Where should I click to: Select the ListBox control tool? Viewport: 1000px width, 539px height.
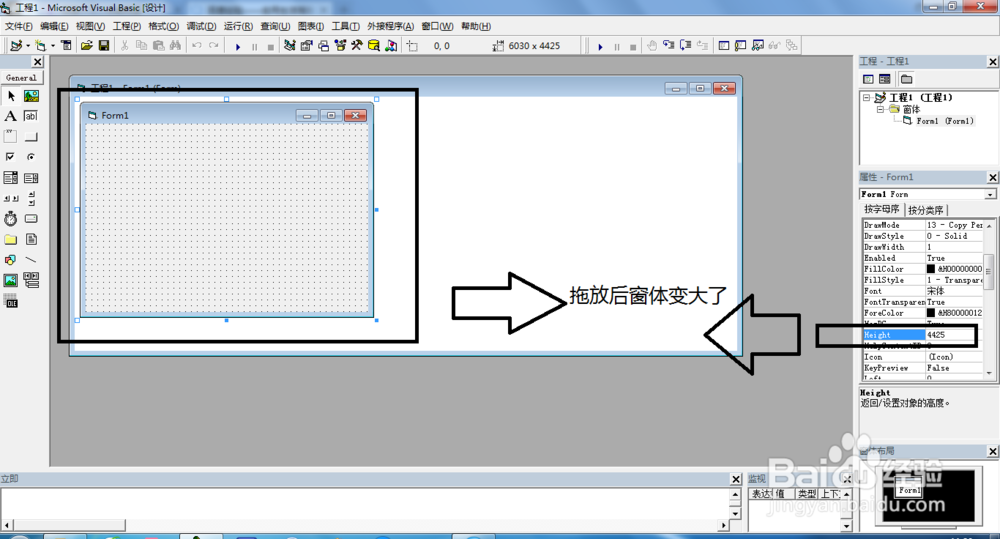click(x=31, y=178)
